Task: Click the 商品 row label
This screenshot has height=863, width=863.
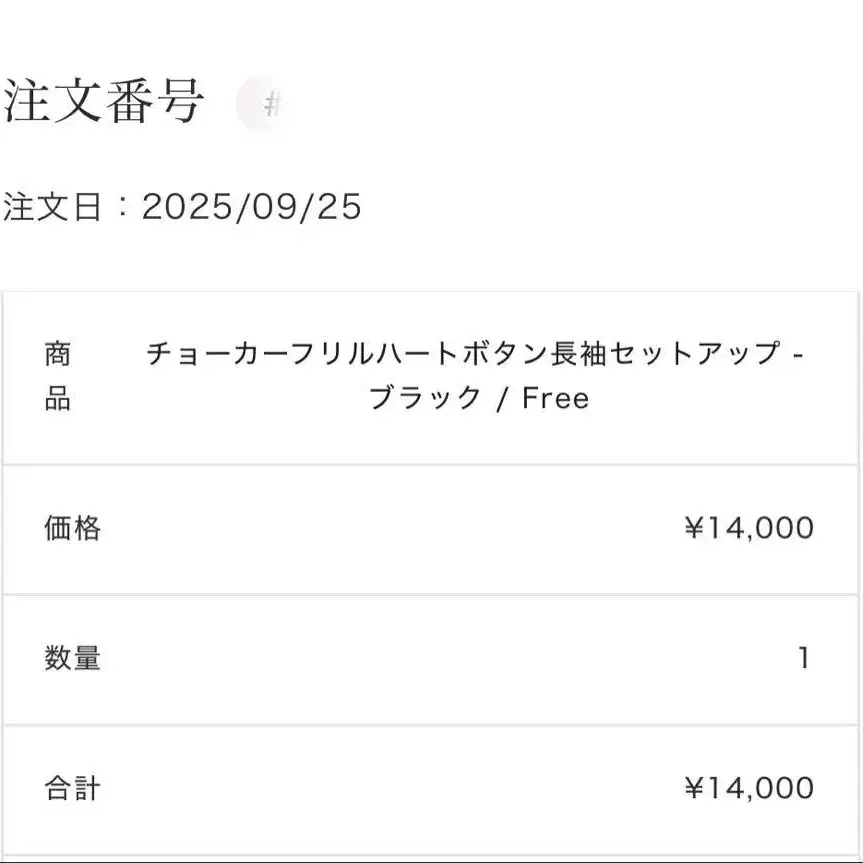Action: click(57, 376)
